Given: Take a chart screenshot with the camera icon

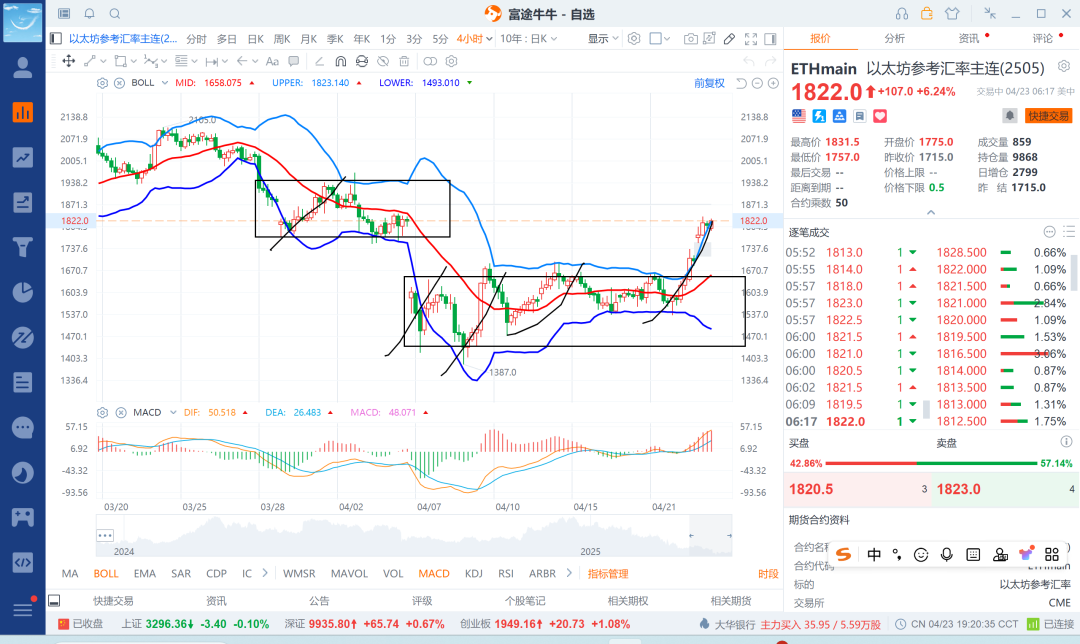Looking at the screenshot, I should pyautogui.click(x=690, y=39).
